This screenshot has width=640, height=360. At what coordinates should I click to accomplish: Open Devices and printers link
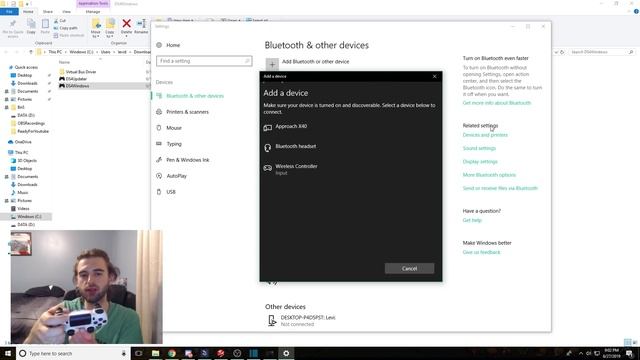[485, 135]
